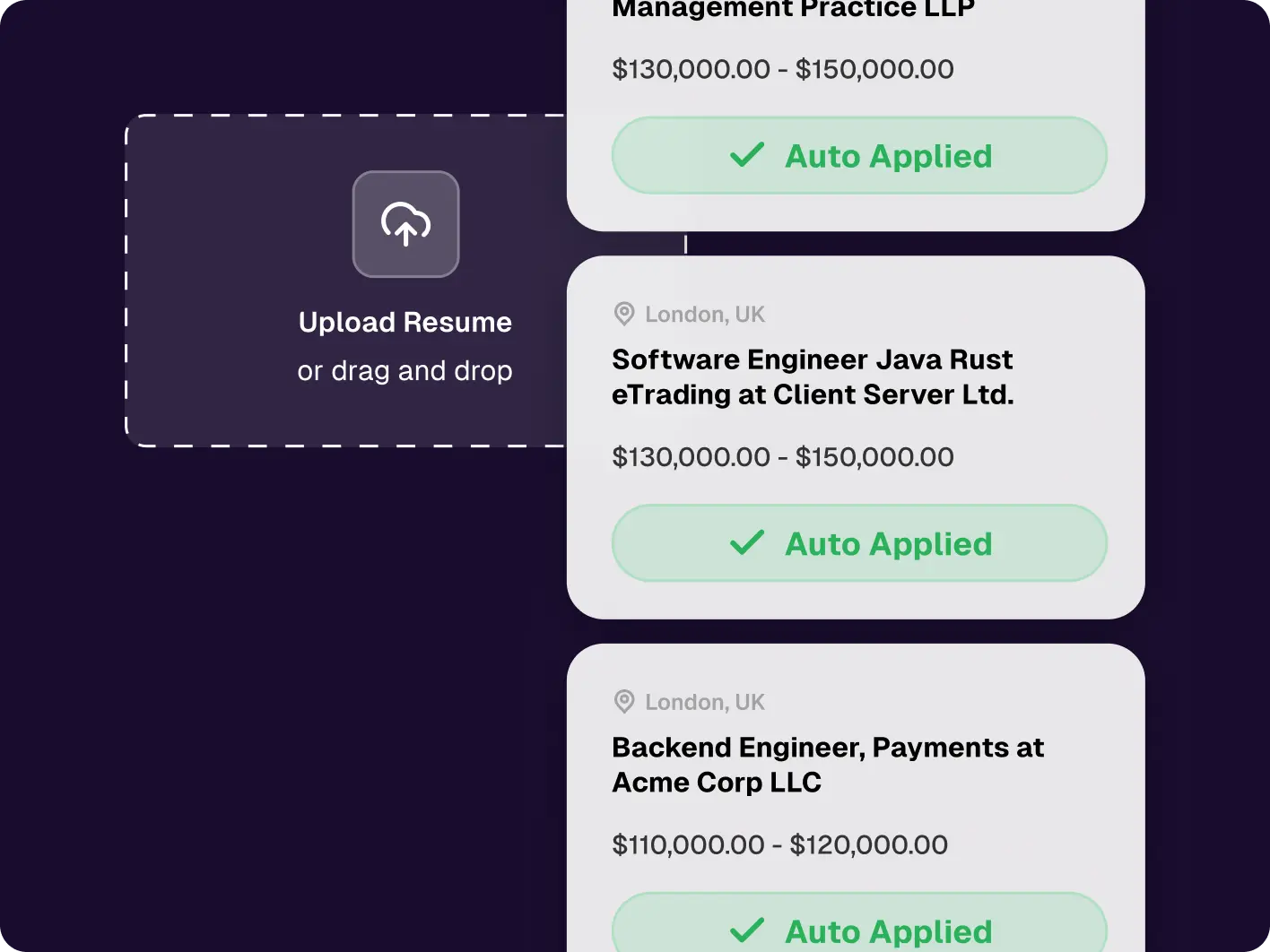Click salary $130,000.00 - $150,000.00 on Software Engineer card

pos(783,457)
